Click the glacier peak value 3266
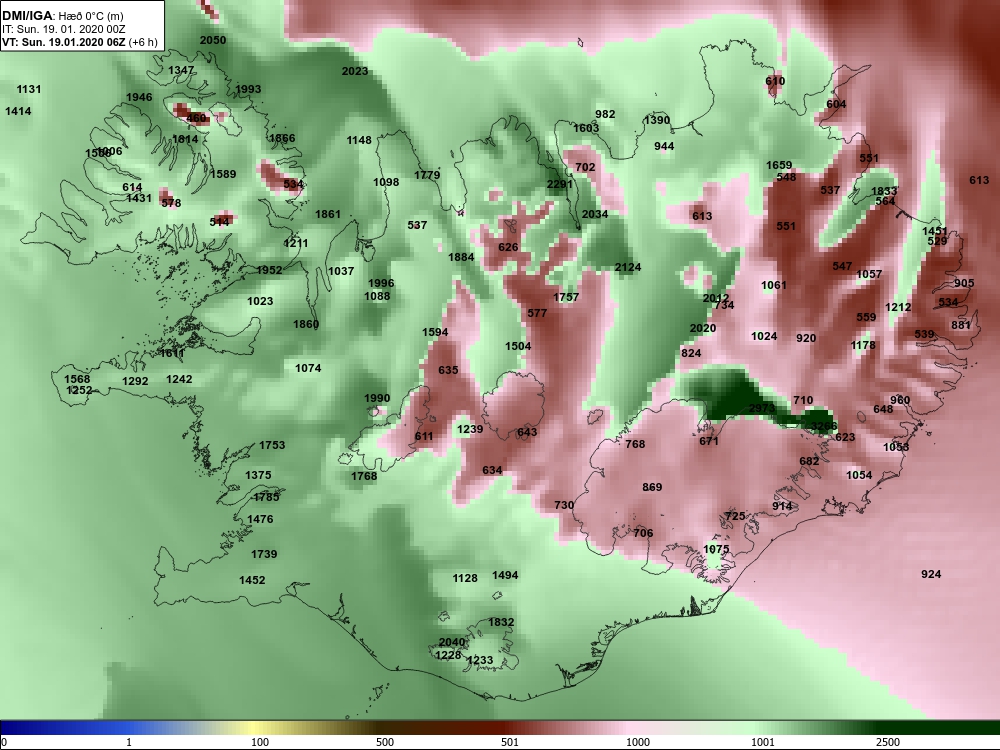The width and height of the screenshot is (1000, 750). click(x=823, y=426)
